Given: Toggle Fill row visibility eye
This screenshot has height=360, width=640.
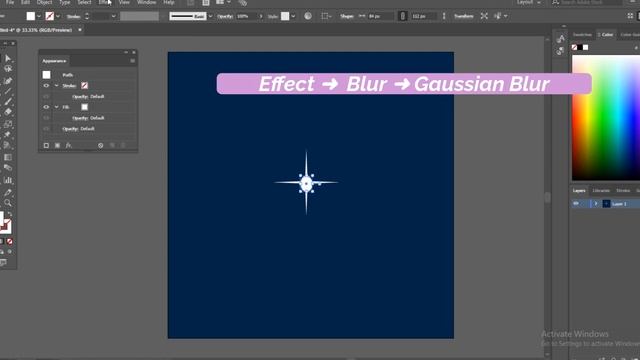Looking at the screenshot, I should [x=46, y=107].
